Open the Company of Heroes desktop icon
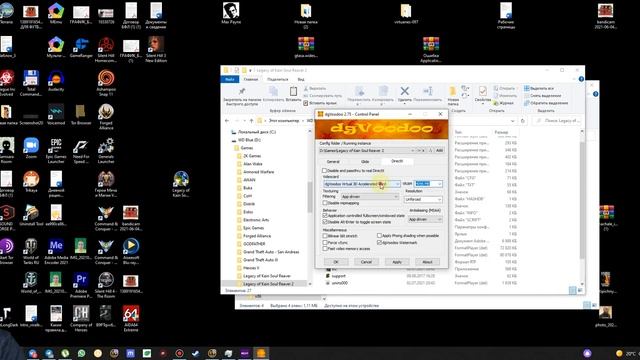640x360 pixels. coord(81,318)
